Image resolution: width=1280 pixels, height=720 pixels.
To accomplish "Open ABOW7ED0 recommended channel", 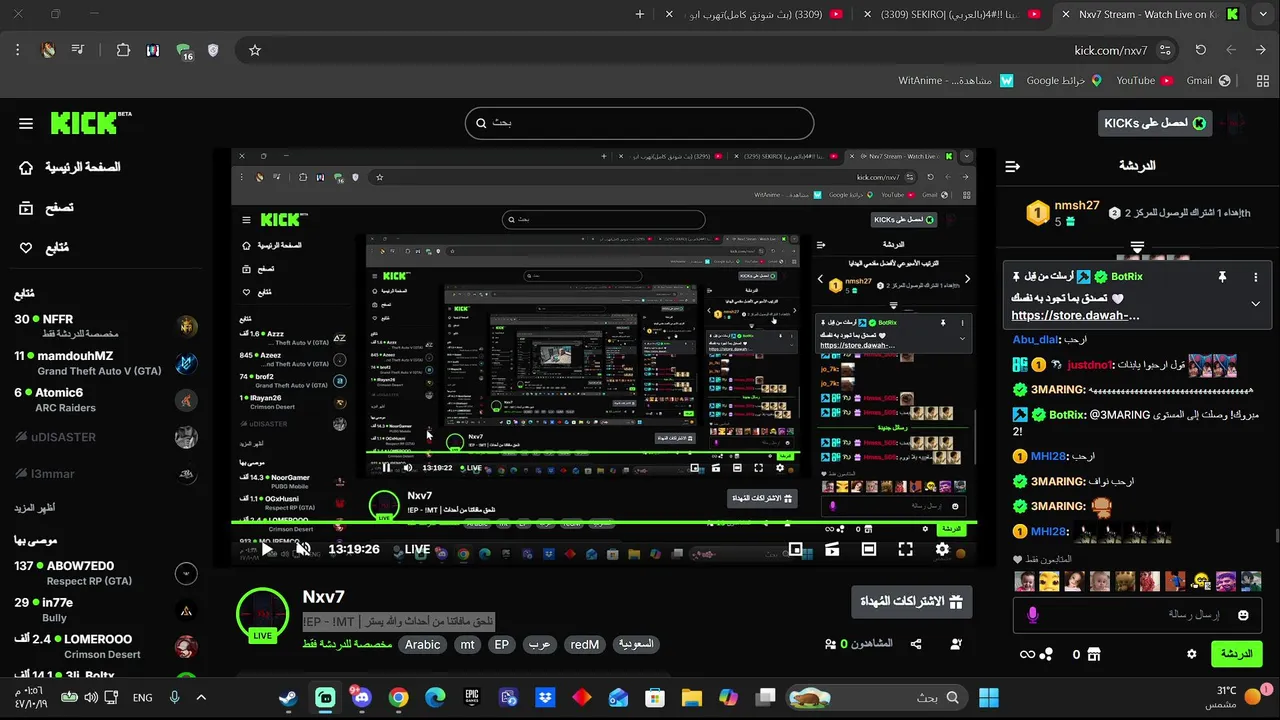I will tap(105, 573).
